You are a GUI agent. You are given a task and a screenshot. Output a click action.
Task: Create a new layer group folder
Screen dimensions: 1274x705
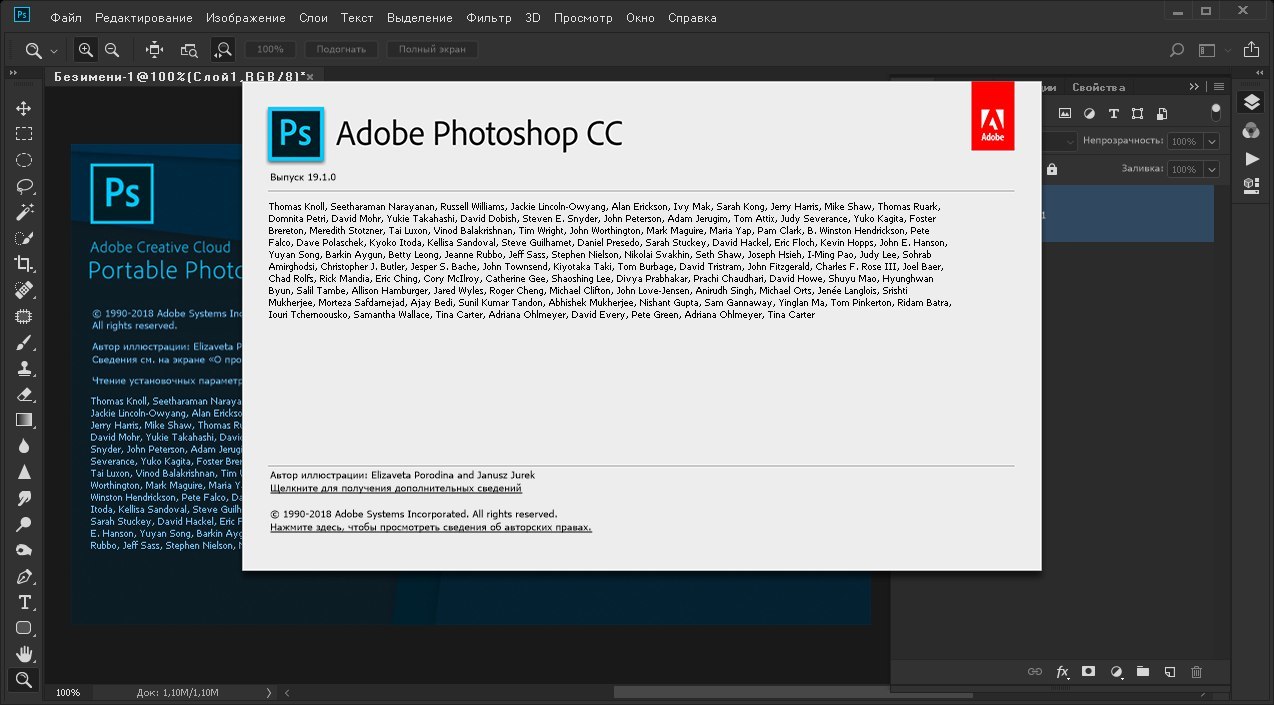click(x=1143, y=672)
